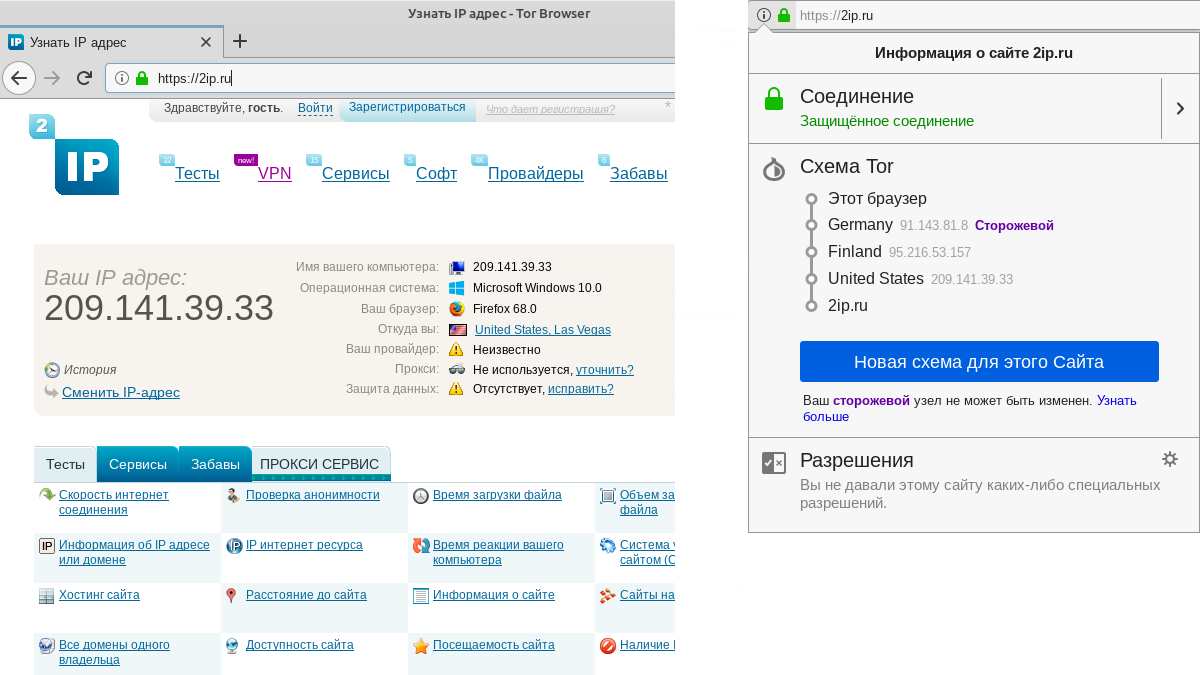Image resolution: width=1200 pixels, height=675 pixels.
Task: Follow the Сменить IP-адрес link
Action: coord(122,392)
